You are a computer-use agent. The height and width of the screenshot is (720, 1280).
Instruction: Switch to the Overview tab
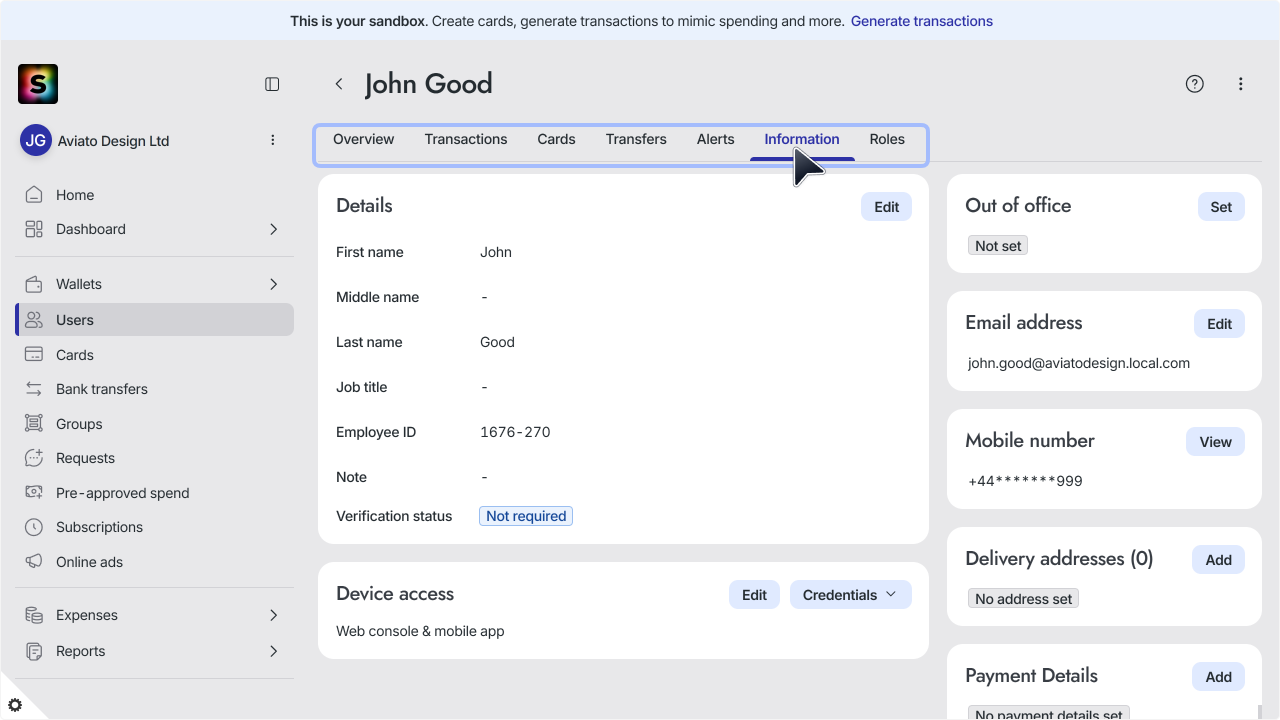pos(364,139)
